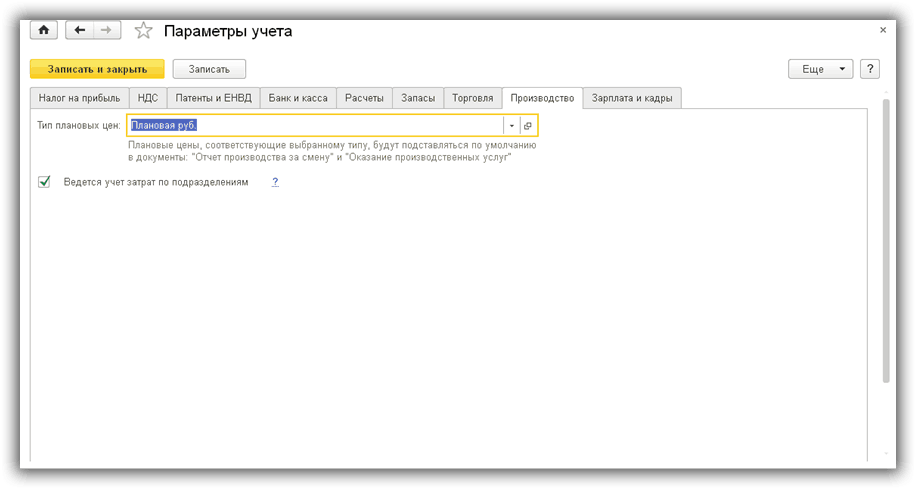This screenshot has width=916, height=489.
Task: Click the Записать button
Action: click(x=209, y=69)
